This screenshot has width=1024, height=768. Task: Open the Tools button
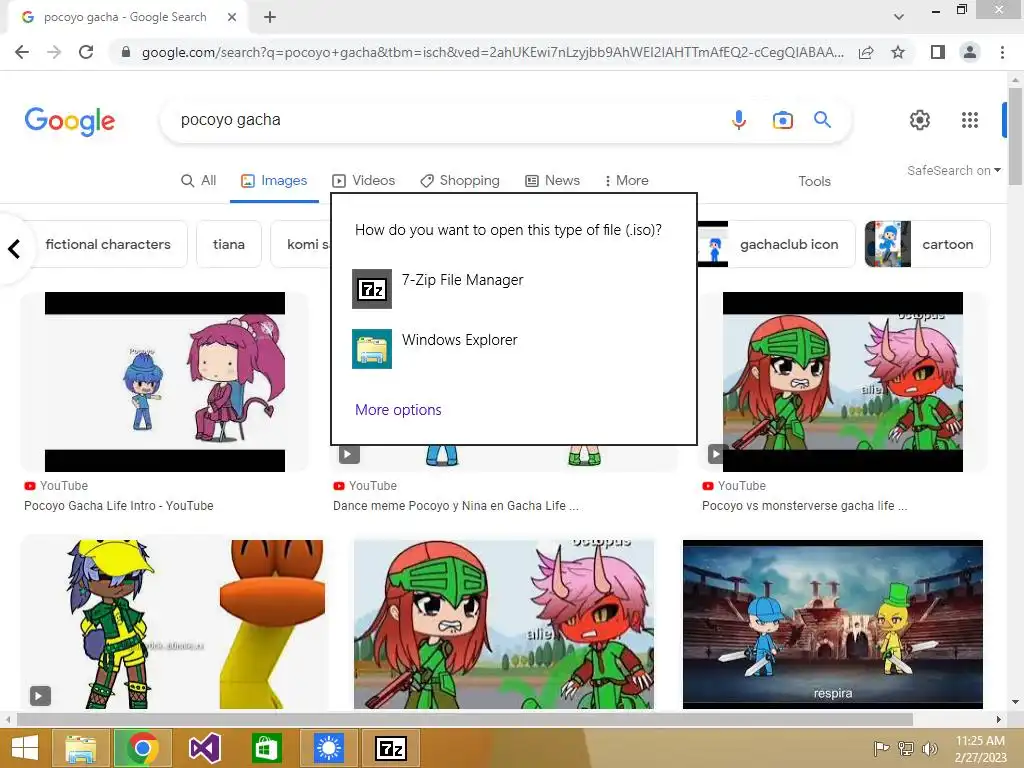coord(814,182)
